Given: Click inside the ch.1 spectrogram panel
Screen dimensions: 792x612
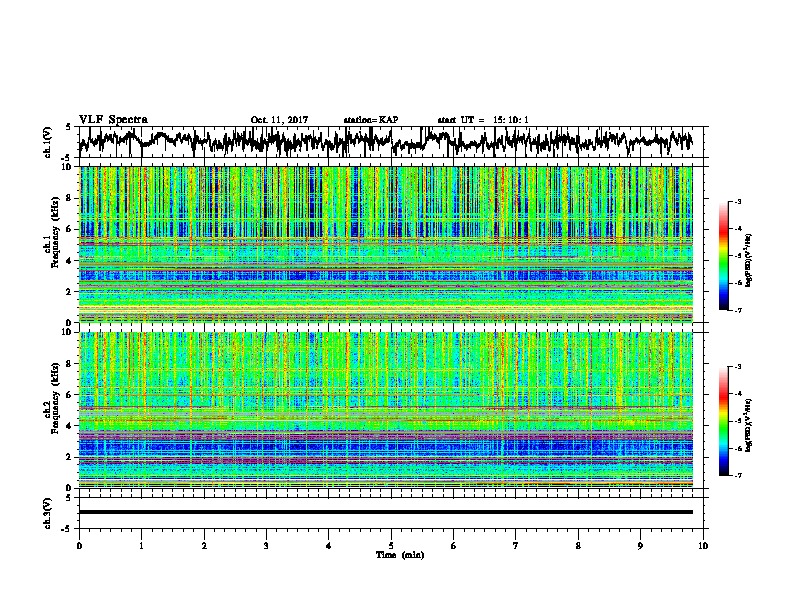Looking at the screenshot, I should tap(385, 244).
